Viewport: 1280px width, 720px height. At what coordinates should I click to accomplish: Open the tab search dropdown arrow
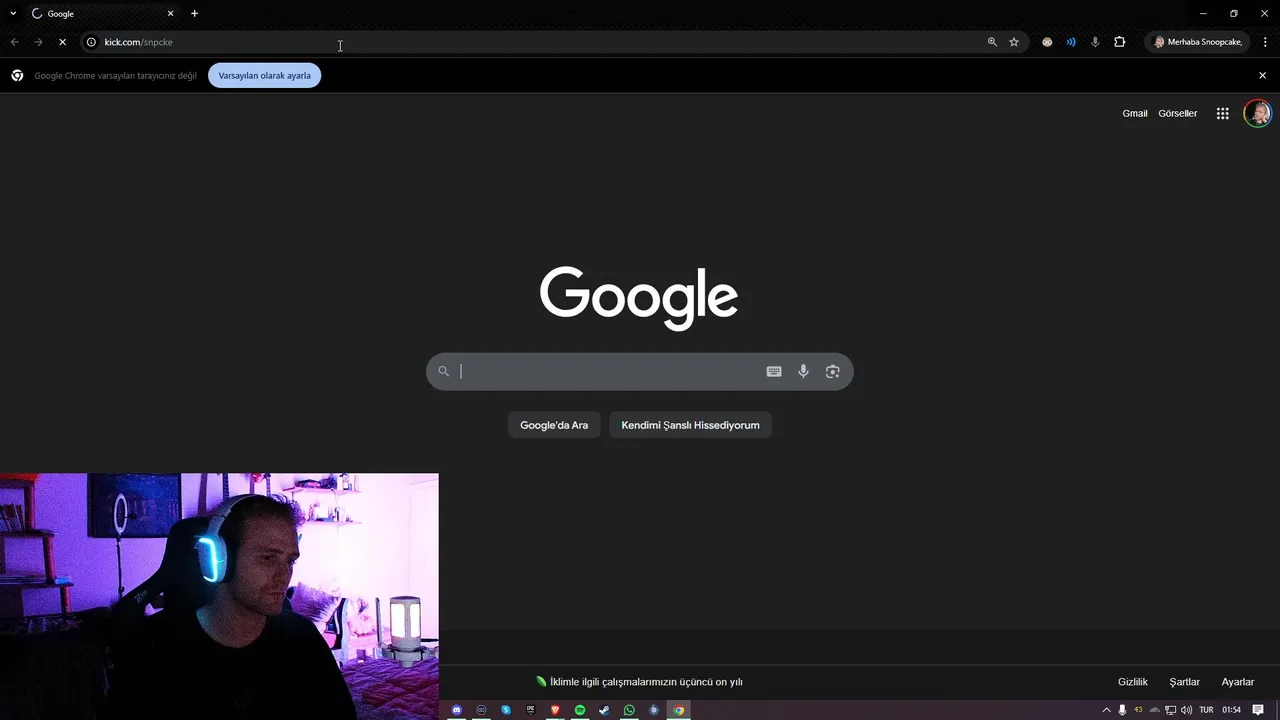tap(13, 14)
